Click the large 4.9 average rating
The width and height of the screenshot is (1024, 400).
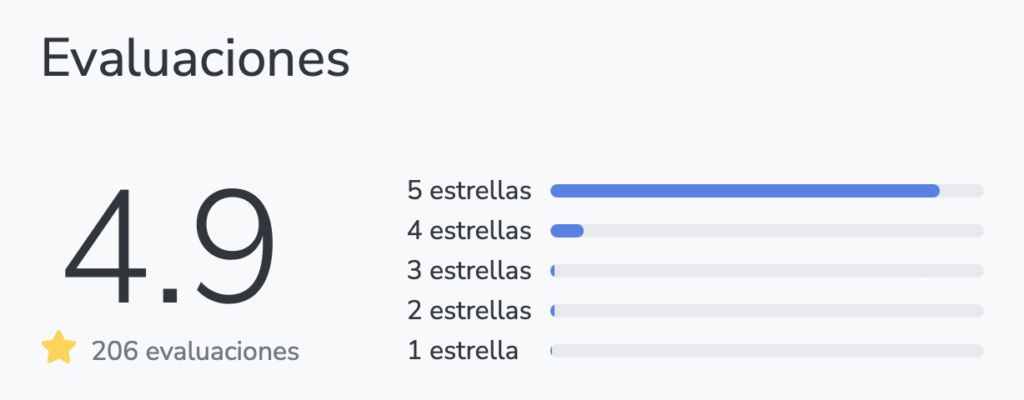pyautogui.click(x=170, y=247)
